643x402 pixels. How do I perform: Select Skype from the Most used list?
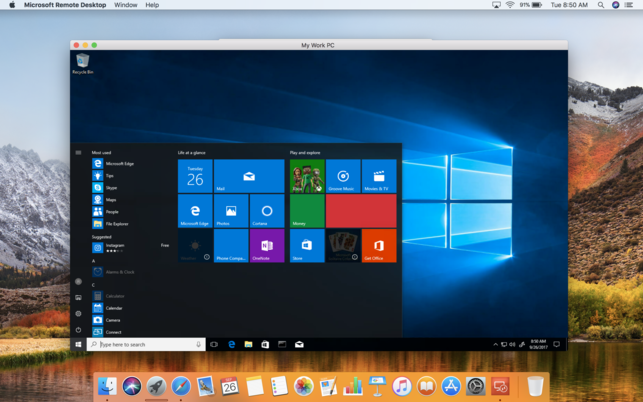111,187
